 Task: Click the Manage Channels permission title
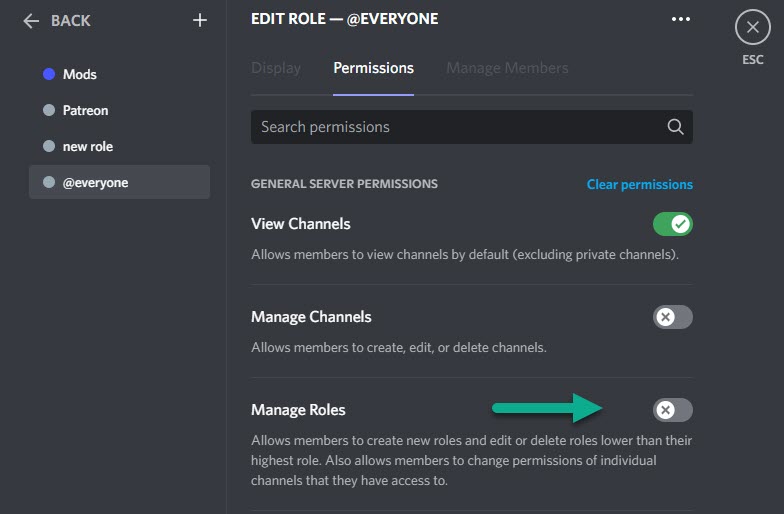click(311, 317)
